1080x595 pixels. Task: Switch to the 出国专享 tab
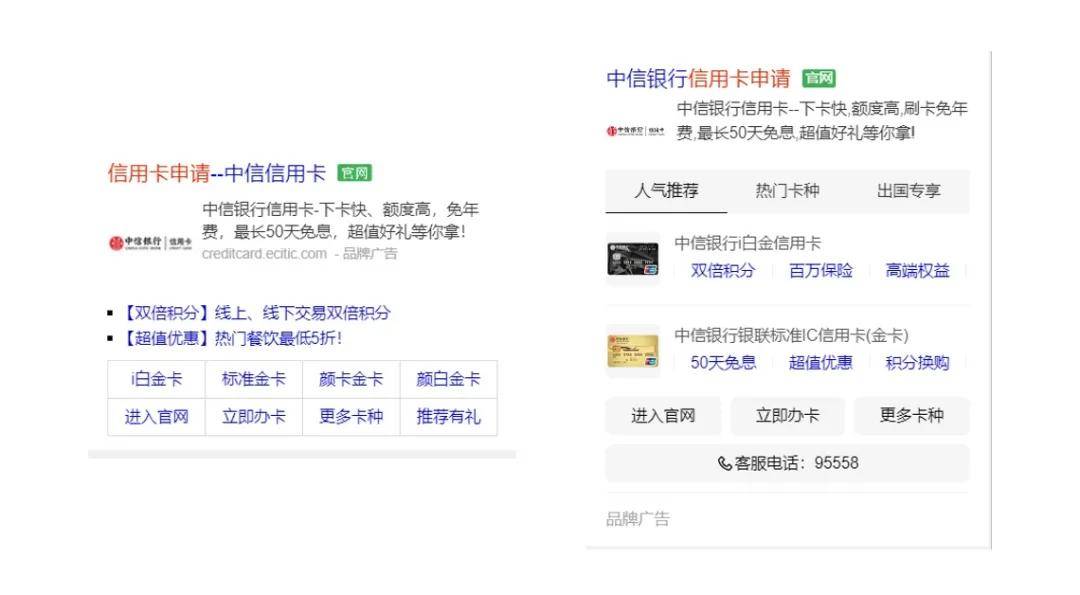[908, 191]
